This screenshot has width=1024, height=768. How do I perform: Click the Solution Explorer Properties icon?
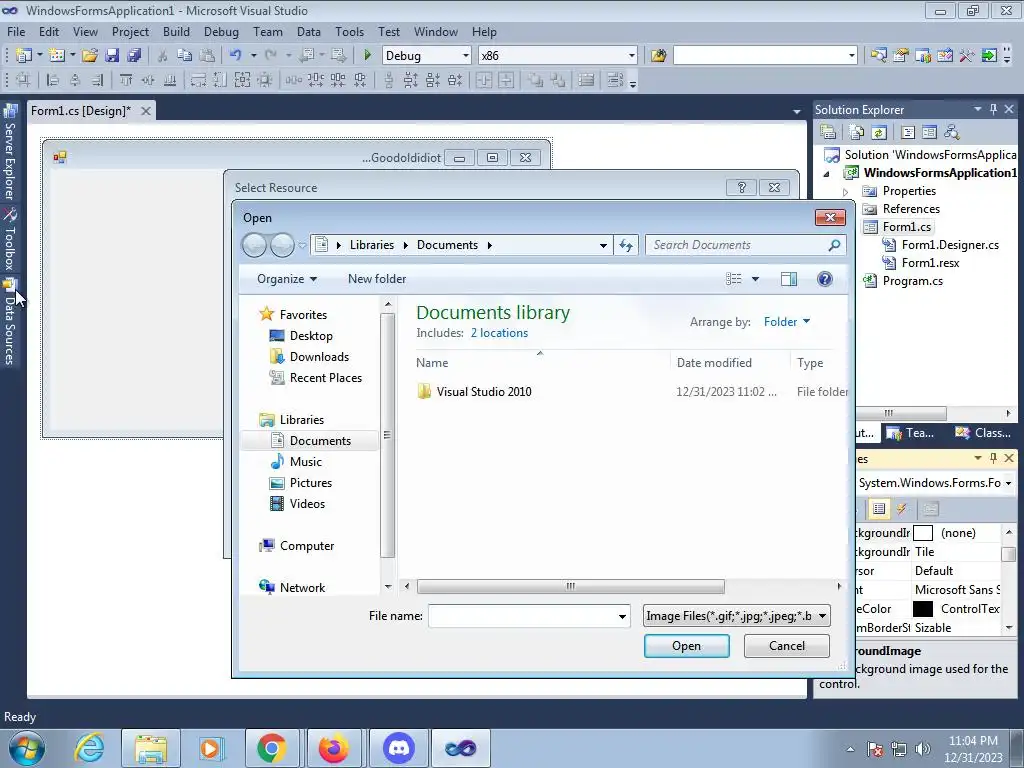pyautogui.click(x=828, y=133)
